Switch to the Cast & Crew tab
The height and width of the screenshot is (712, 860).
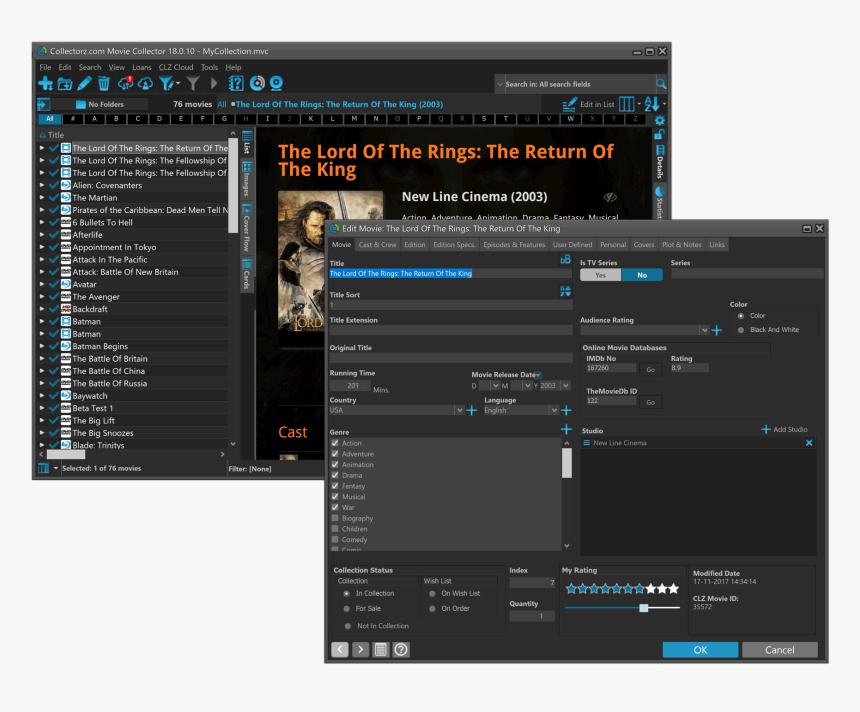377,244
